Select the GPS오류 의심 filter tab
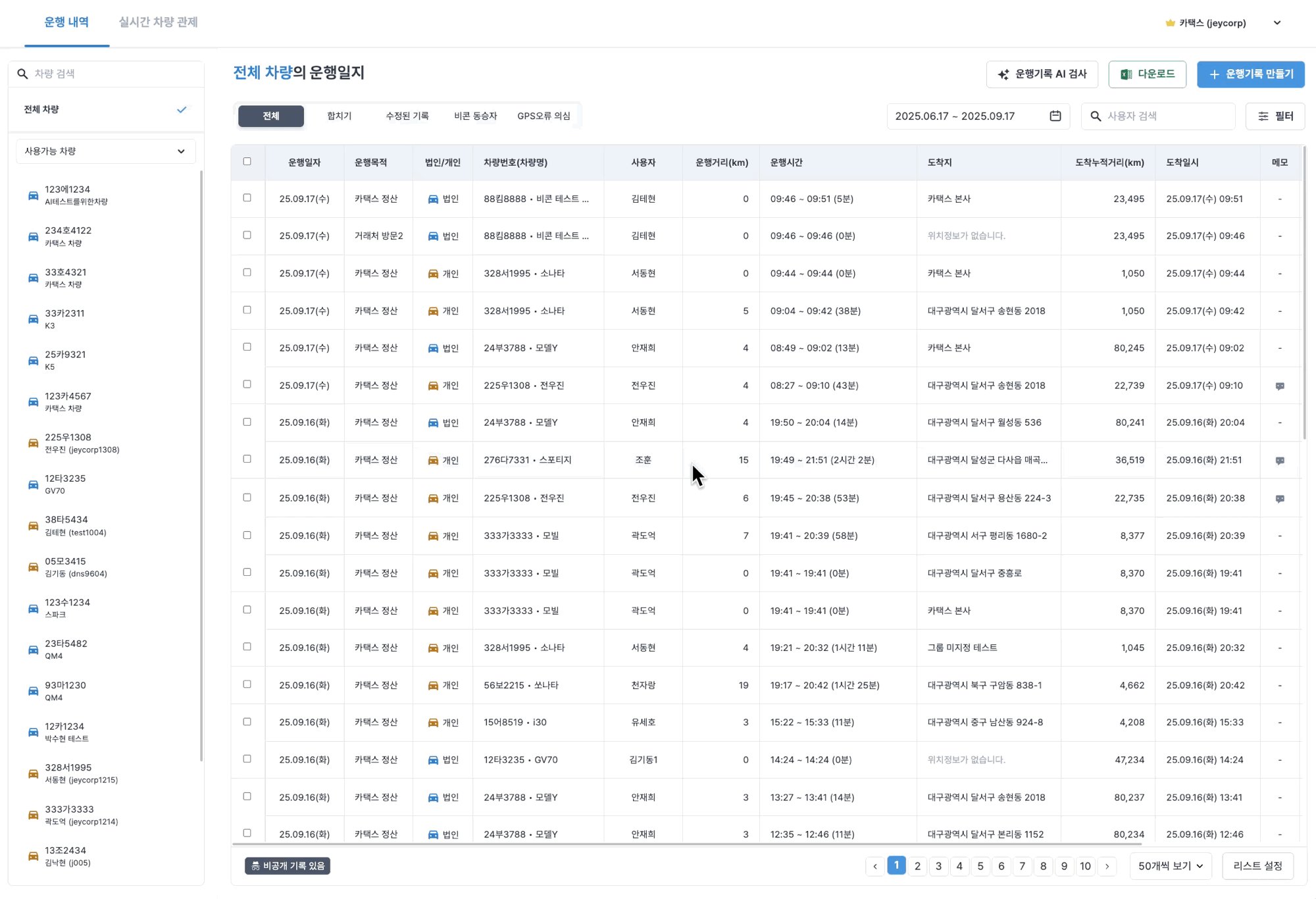 pyautogui.click(x=544, y=116)
